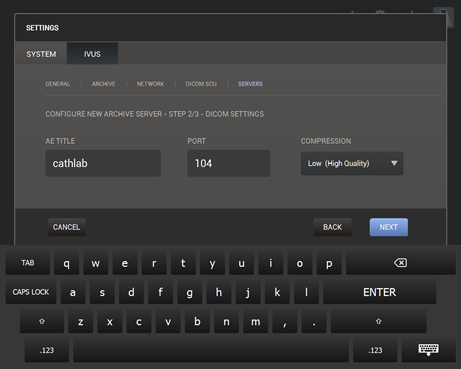Viewport: 461px width, 369px height.
Task: Tap the h key
Action: pos(219,292)
